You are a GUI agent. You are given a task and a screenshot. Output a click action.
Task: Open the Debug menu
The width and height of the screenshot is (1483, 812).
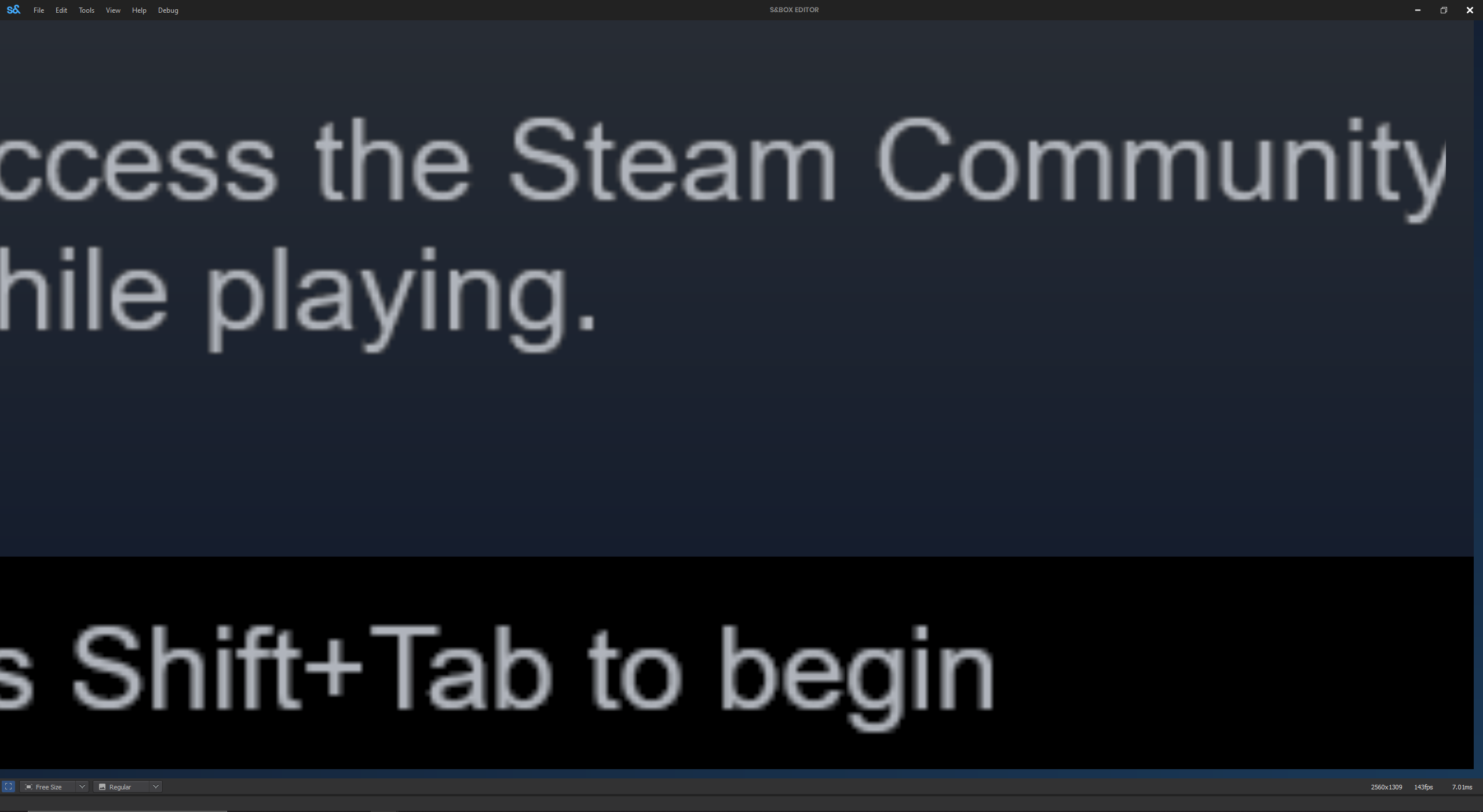point(168,10)
